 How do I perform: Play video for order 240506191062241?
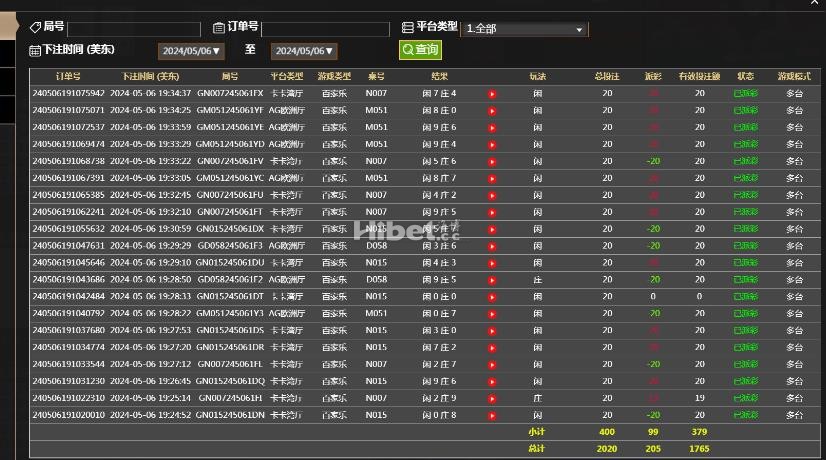tap(492, 213)
